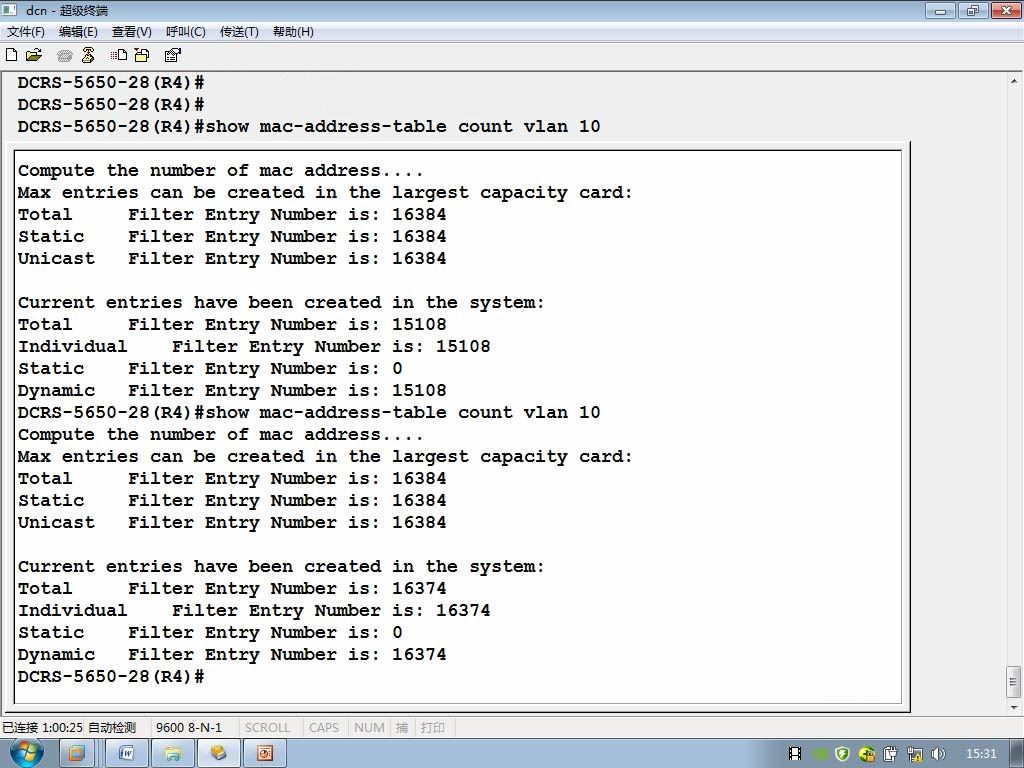Click the CAPS status bar indicator
1024x768 pixels.
point(324,728)
